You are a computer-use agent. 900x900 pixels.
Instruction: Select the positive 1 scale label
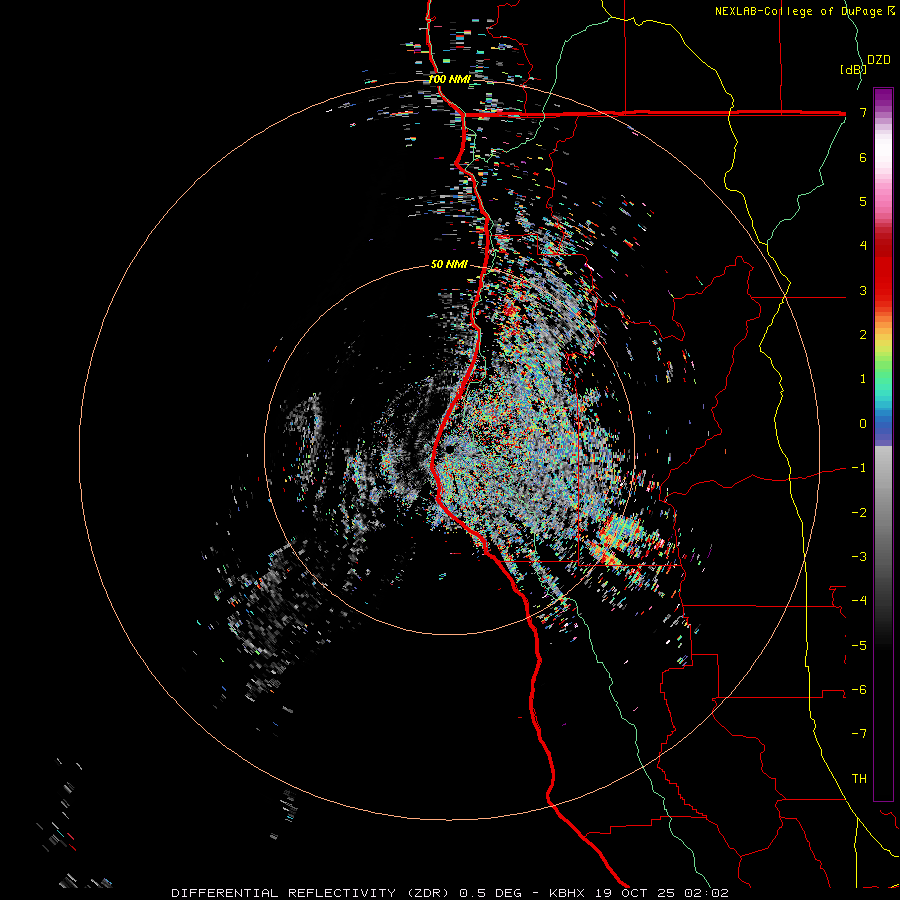click(x=863, y=379)
